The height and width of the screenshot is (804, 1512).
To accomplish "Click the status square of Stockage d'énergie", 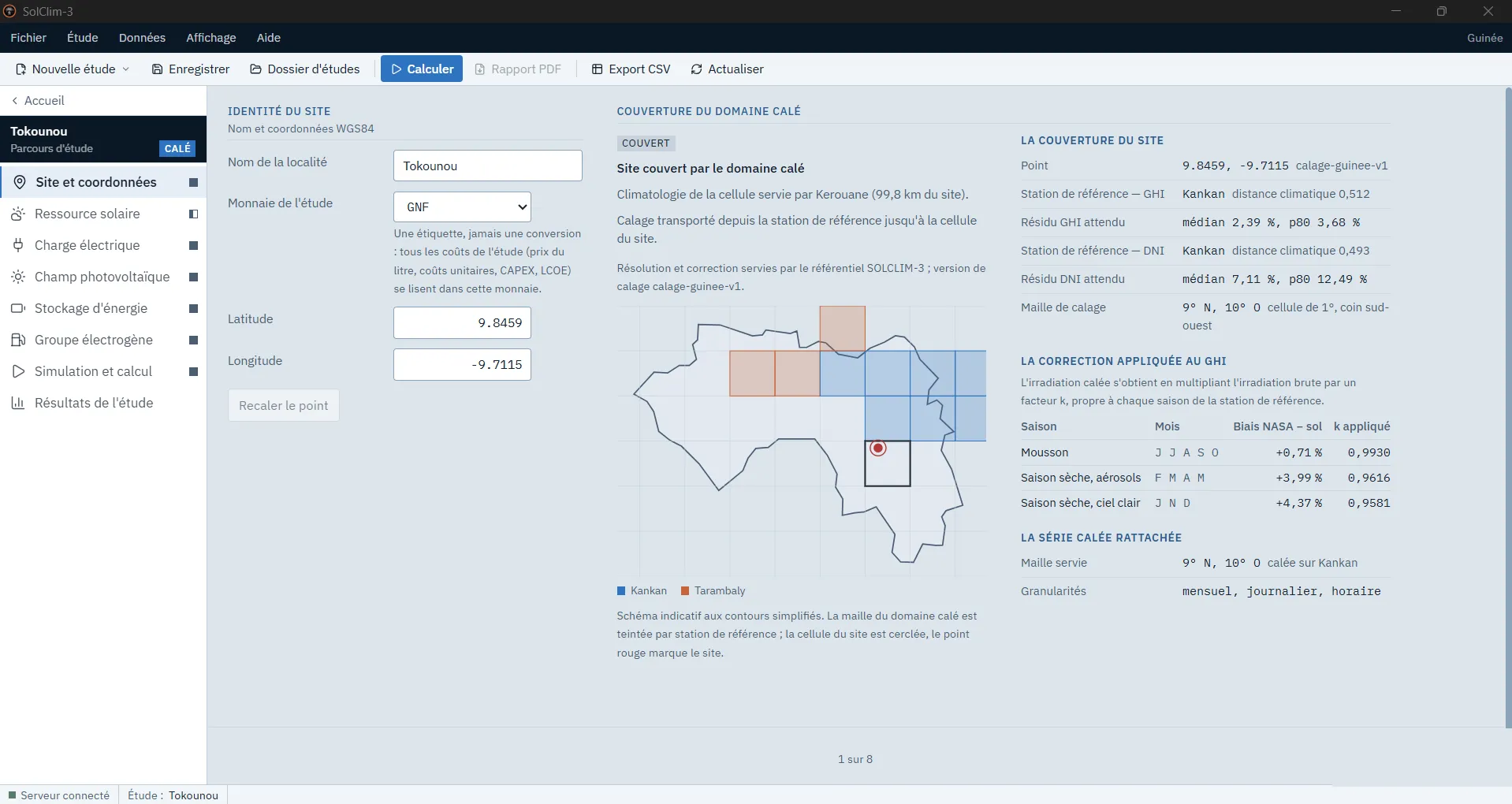I will click(x=193, y=309).
